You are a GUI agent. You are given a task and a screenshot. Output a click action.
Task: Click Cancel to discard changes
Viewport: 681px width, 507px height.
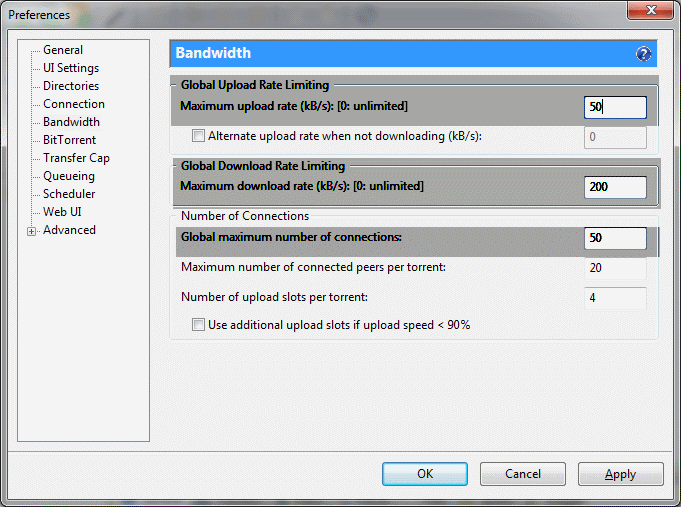[x=522, y=474]
